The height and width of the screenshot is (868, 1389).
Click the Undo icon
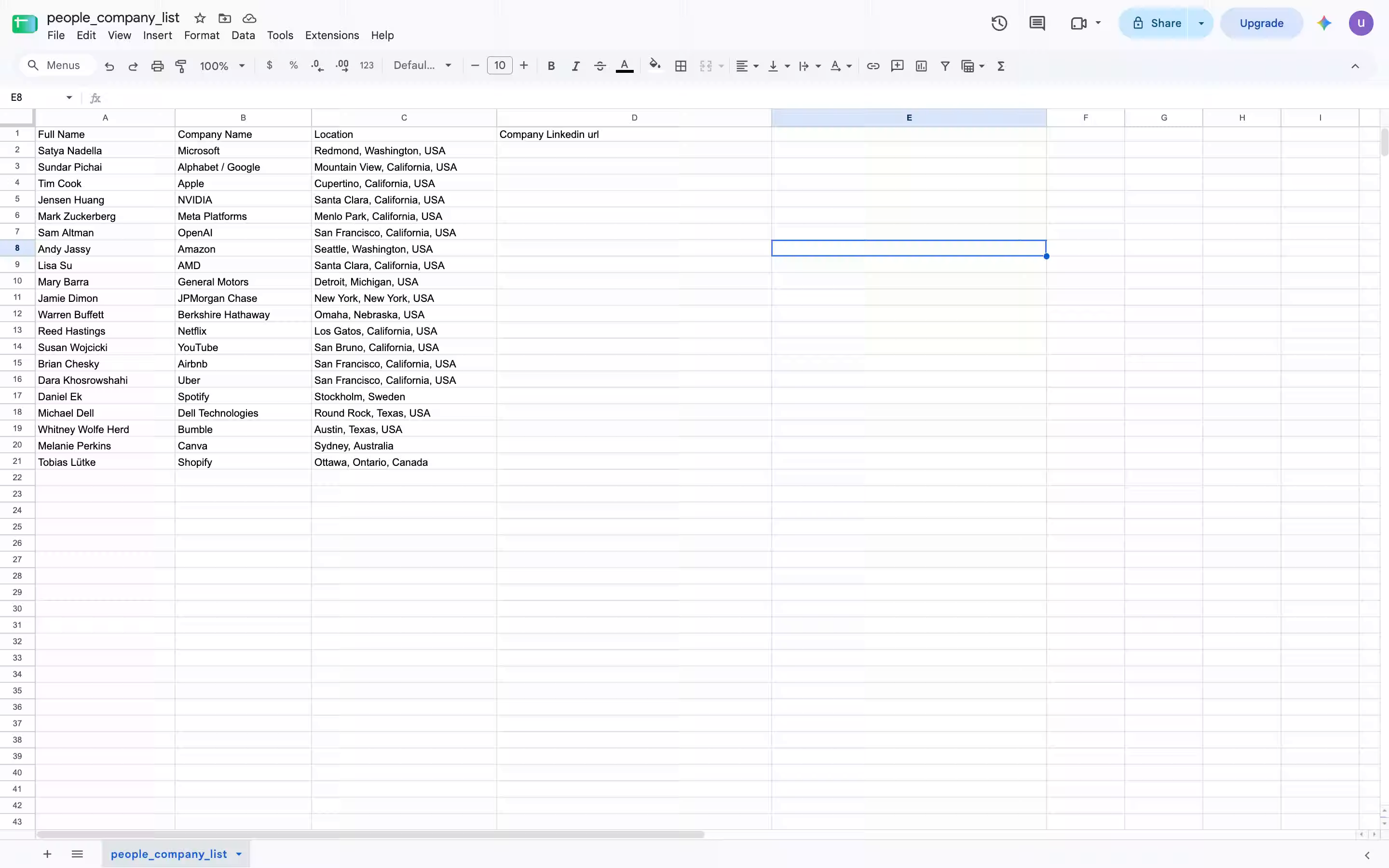tap(109, 66)
